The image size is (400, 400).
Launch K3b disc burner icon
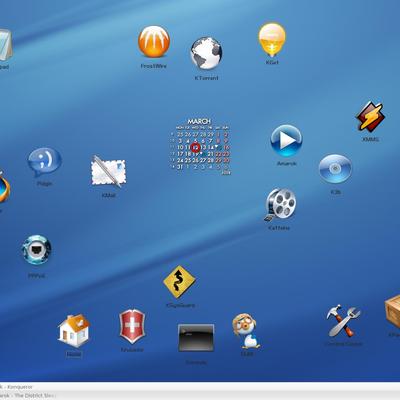(335, 169)
